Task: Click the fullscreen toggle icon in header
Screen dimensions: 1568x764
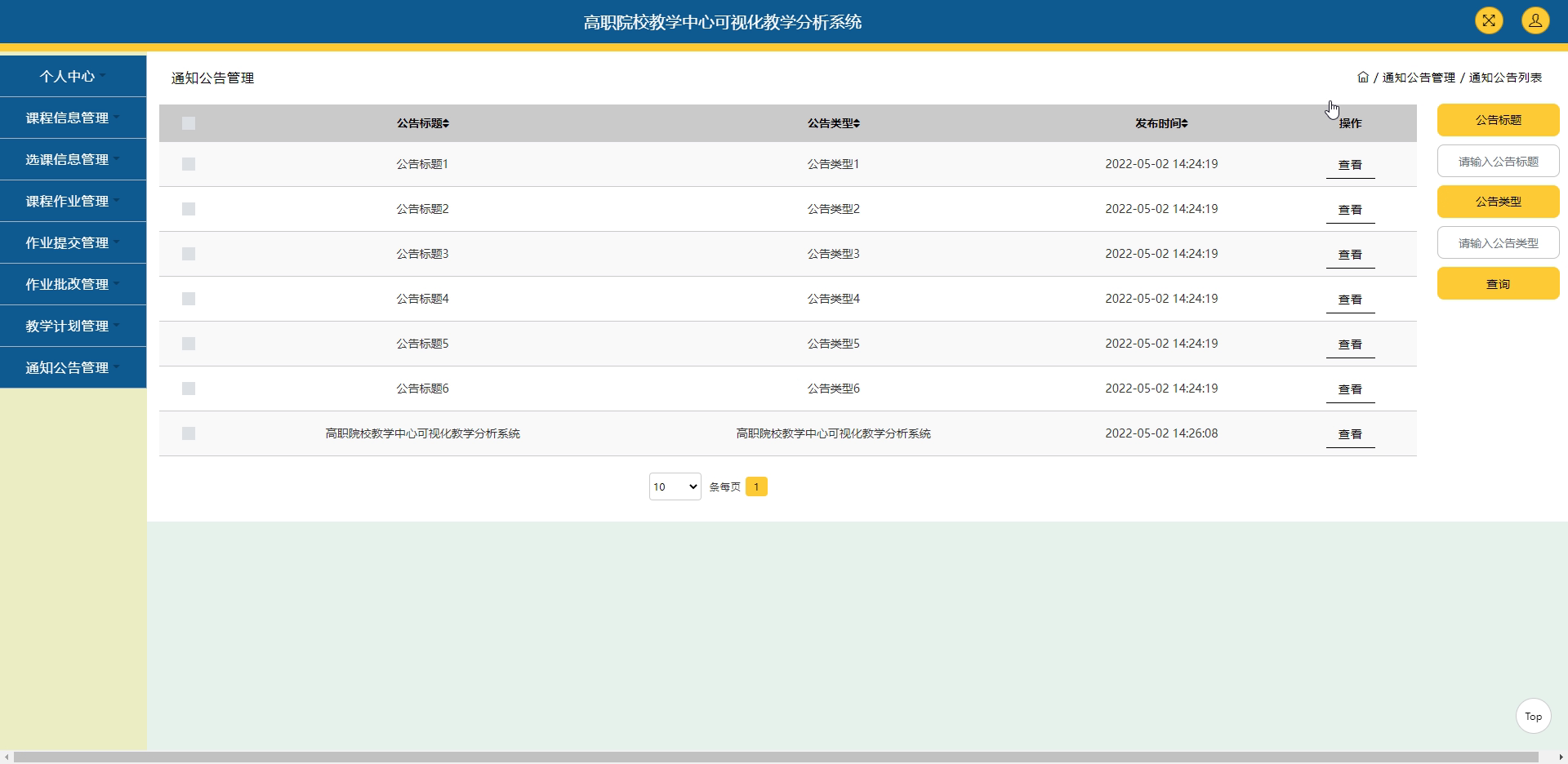Action: tap(1489, 20)
